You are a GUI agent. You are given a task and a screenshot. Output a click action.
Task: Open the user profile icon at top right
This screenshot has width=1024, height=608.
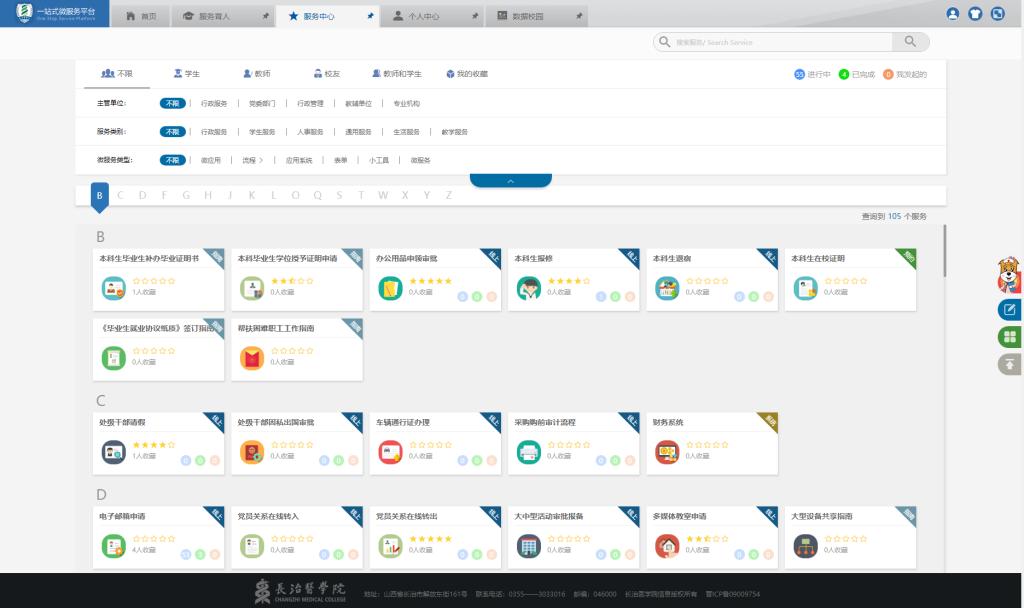pyautogui.click(x=952, y=14)
